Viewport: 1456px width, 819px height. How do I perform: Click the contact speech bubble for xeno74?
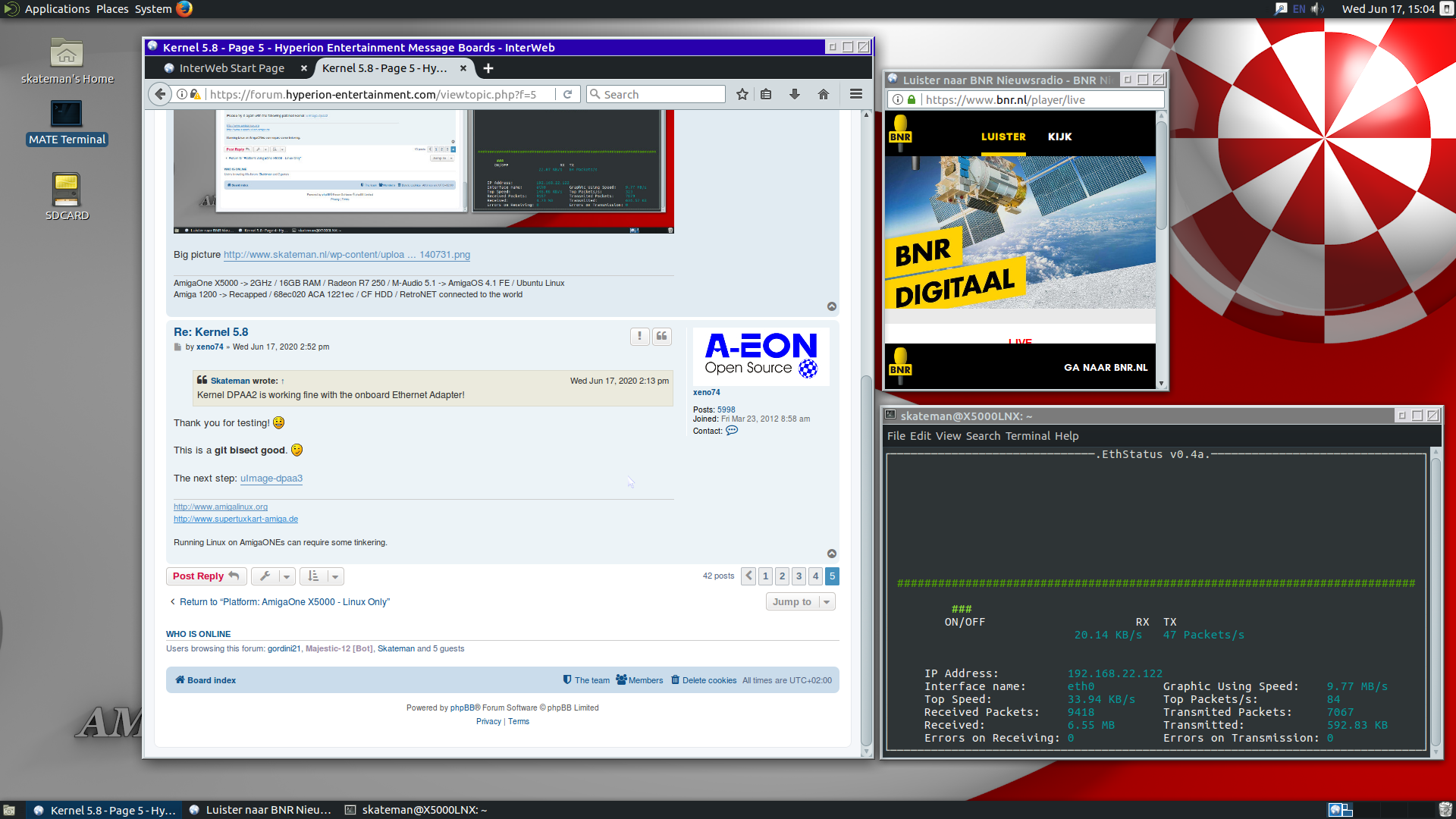click(732, 431)
